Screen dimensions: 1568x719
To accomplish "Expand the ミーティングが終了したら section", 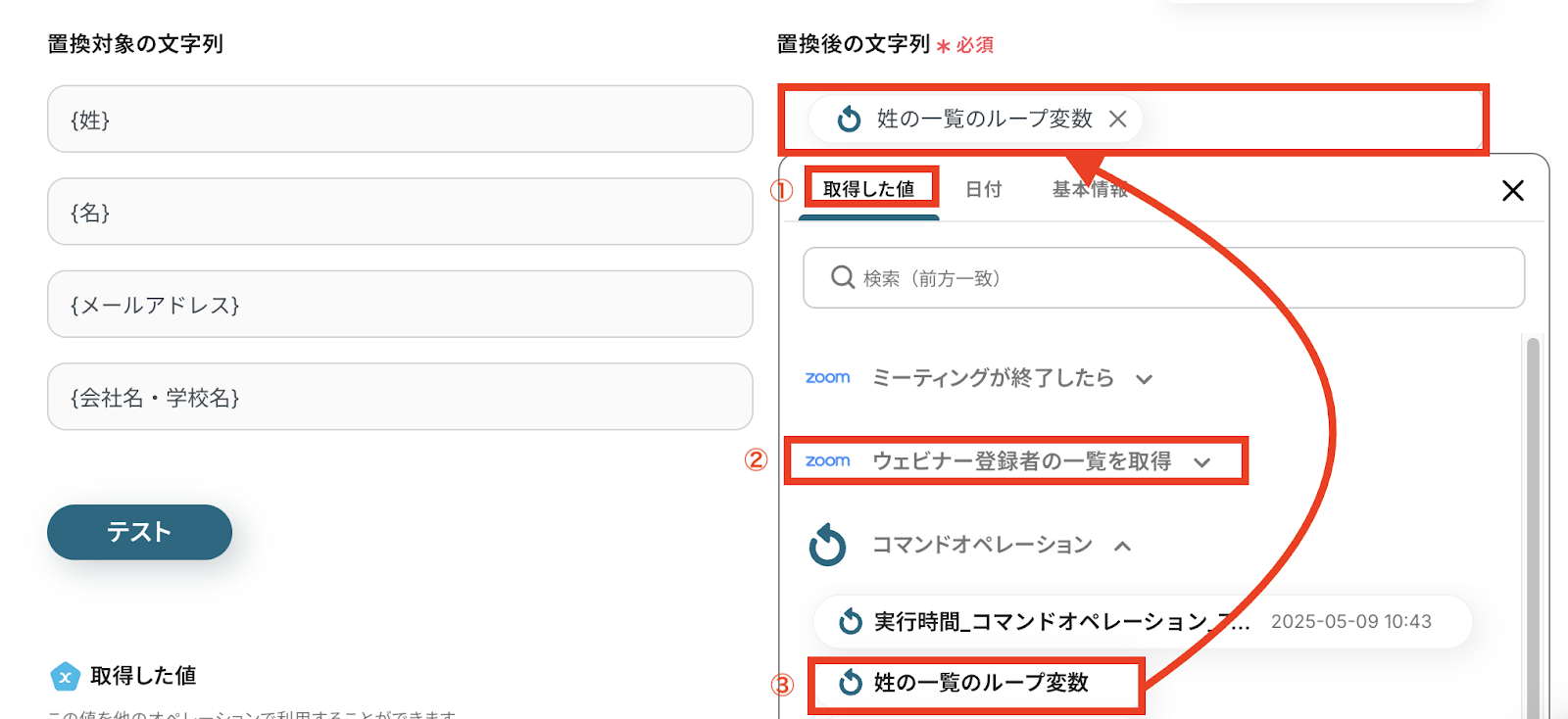I will 1144,379.
